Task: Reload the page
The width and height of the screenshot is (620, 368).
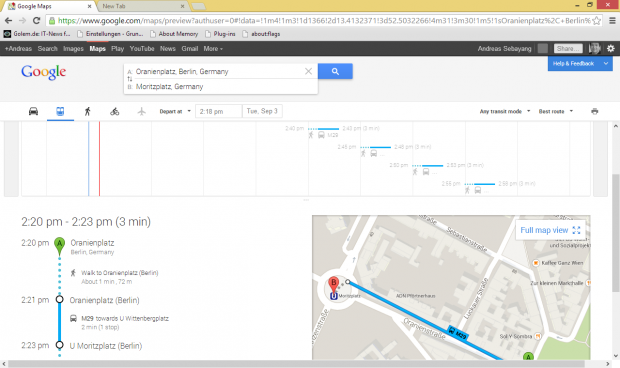Action: [x=36, y=21]
